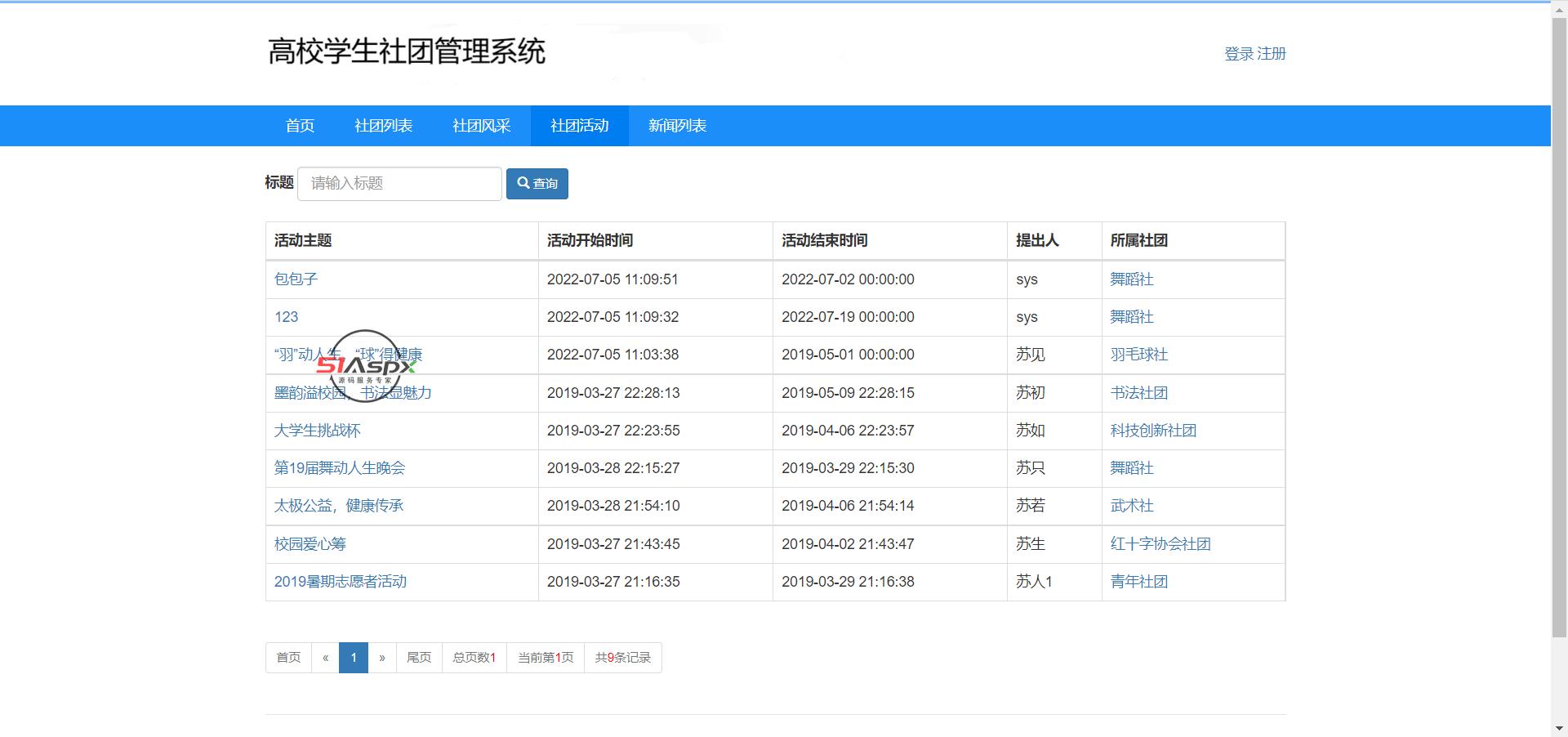The height and width of the screenshot is (737, 1568).
Task: Select the 新闻列表 navigation tab
Action: (x=677, y=126)
